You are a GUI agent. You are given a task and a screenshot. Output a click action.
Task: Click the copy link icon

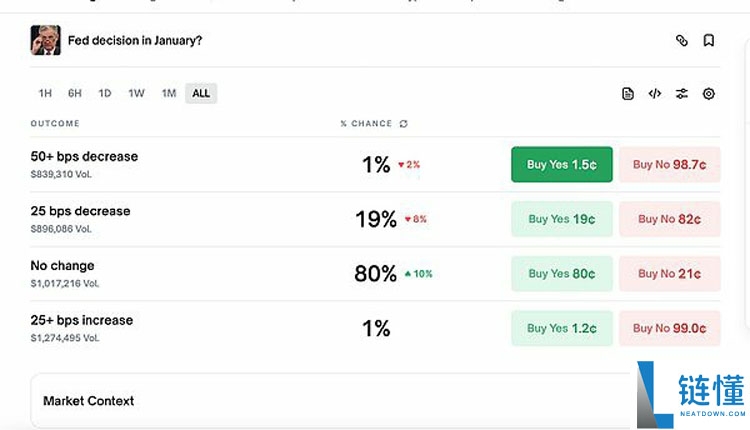(x=682, y=41)
